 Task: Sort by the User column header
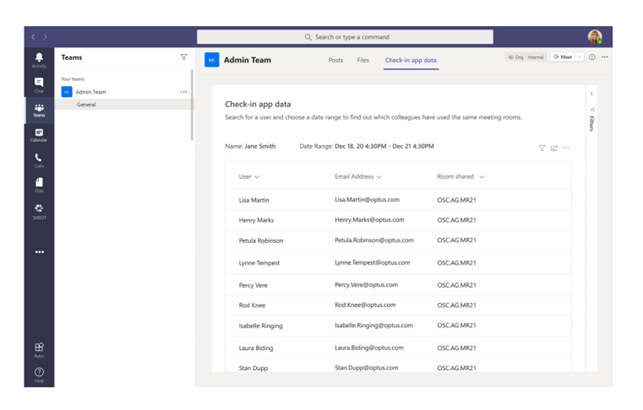[x=249, y=177]
